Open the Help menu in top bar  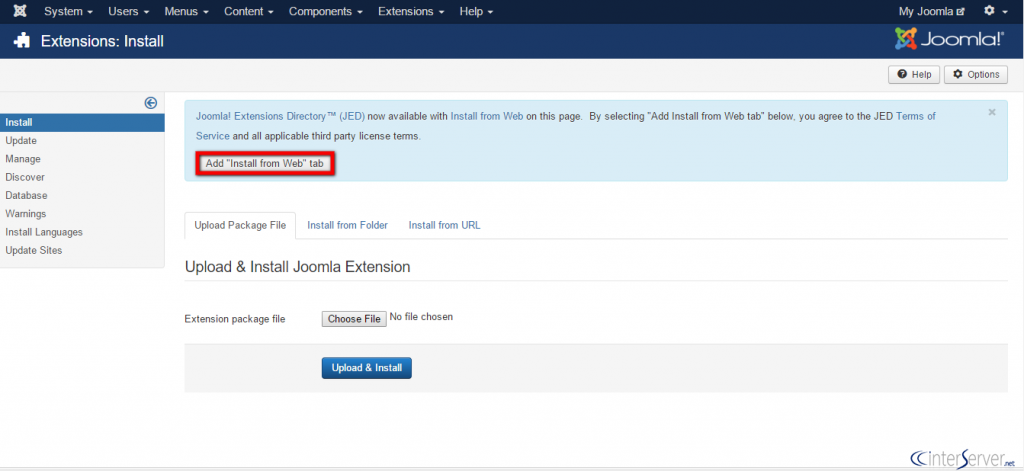476,12
